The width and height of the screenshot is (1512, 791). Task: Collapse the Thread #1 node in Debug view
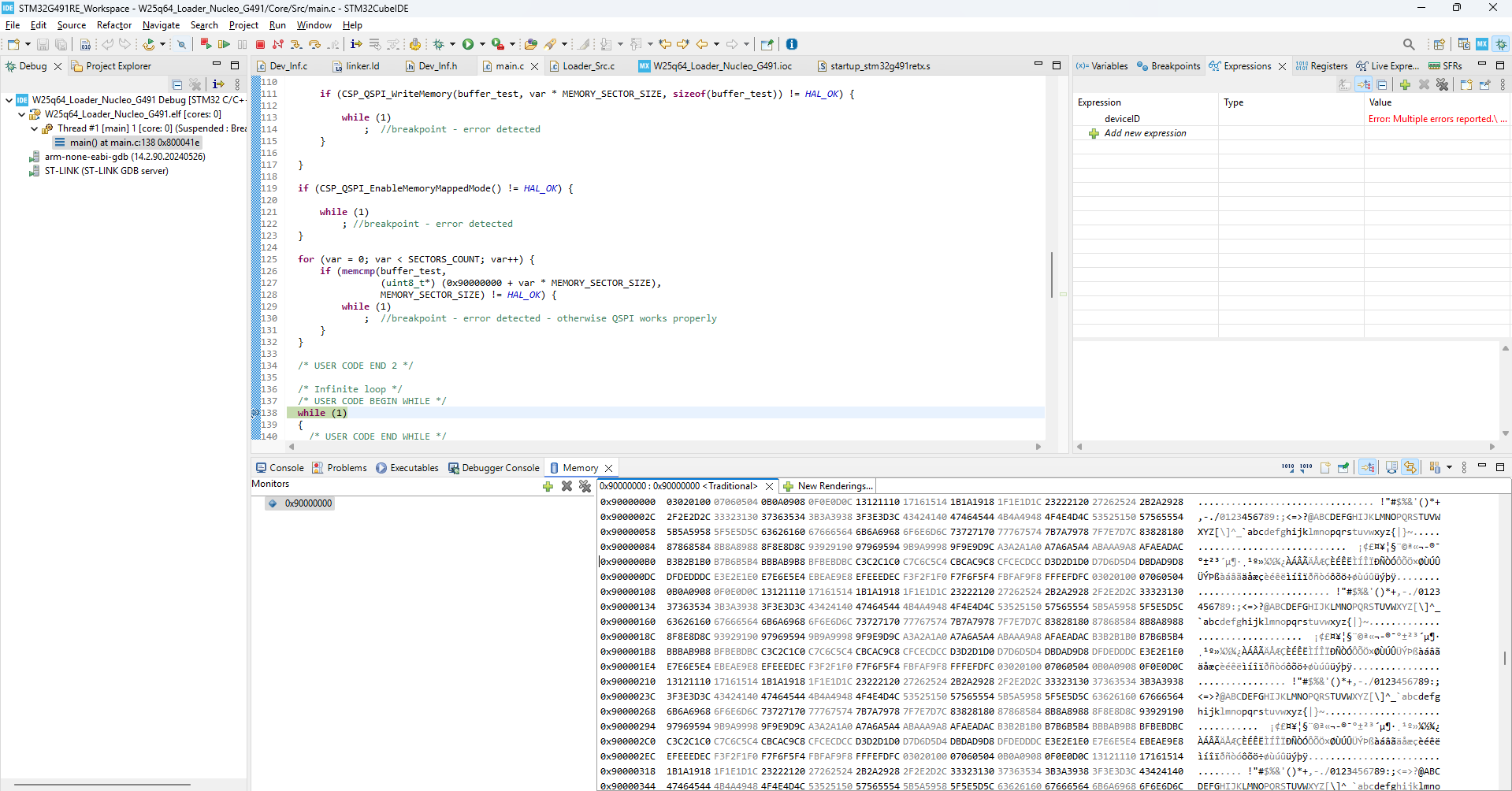point(33,128)
